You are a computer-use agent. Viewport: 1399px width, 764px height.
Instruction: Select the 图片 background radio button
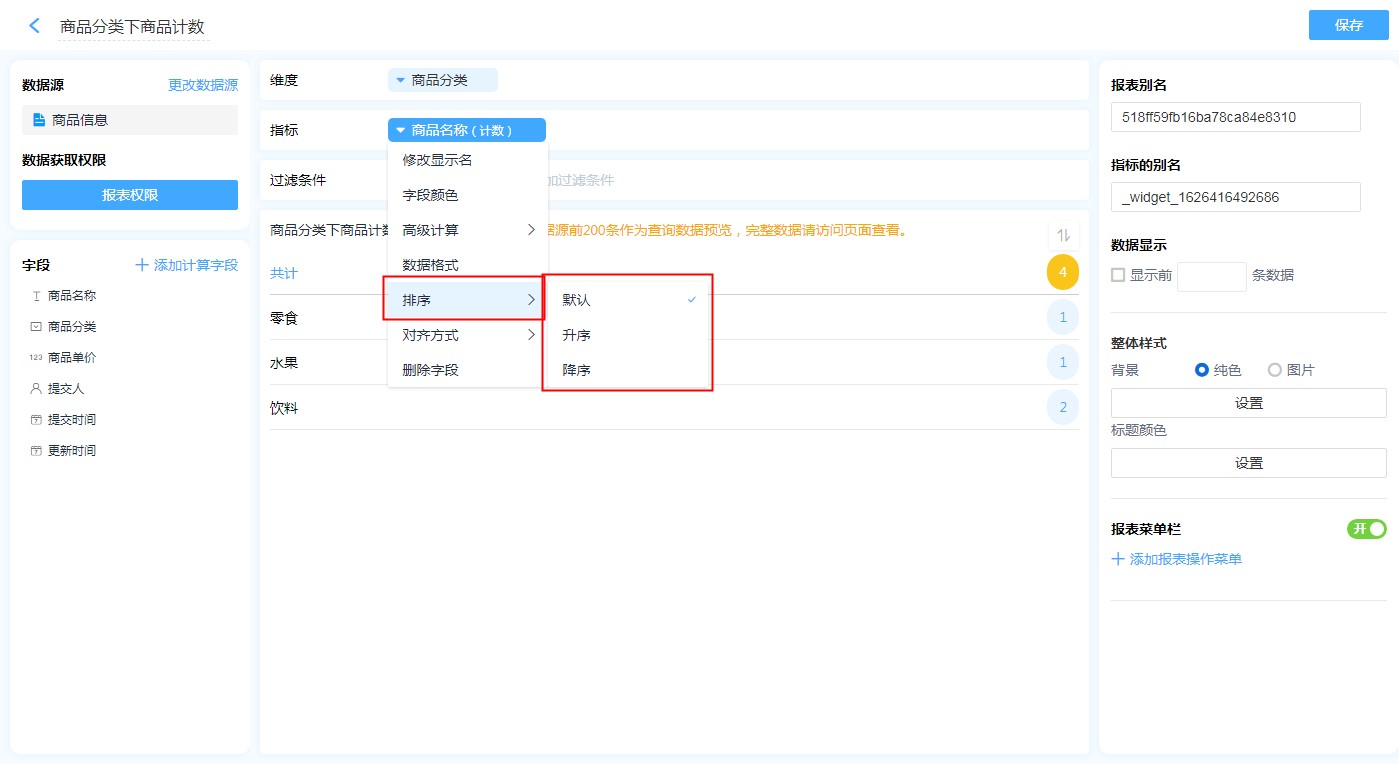[x=1274, y=370]
